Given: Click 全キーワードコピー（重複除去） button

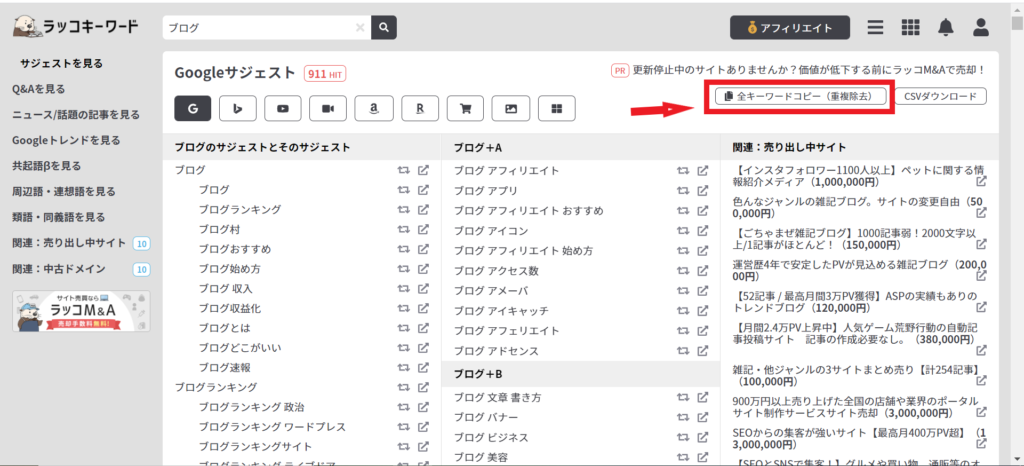Looking at the screenshot, I should pos(803,97).
